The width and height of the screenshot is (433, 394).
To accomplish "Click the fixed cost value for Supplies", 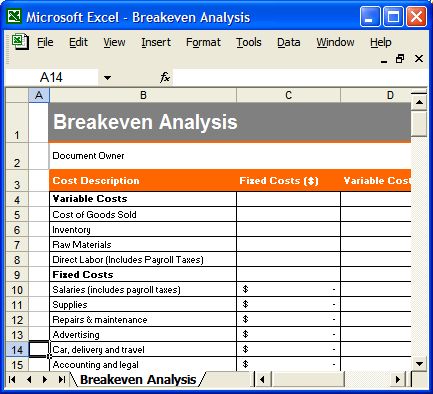I will (x=288, y=304).
